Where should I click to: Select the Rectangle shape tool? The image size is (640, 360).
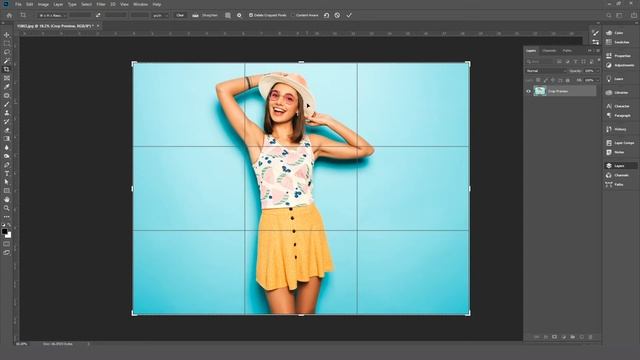coord(7,191)
